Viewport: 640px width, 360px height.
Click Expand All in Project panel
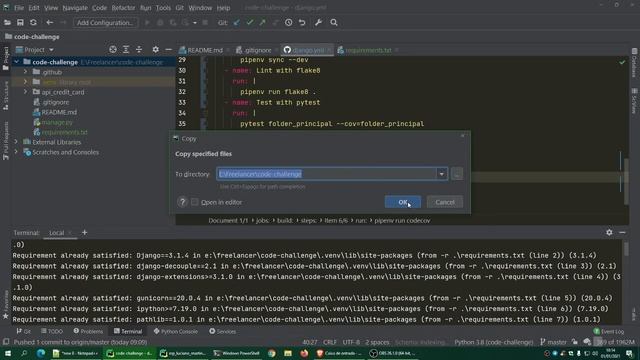126,49
